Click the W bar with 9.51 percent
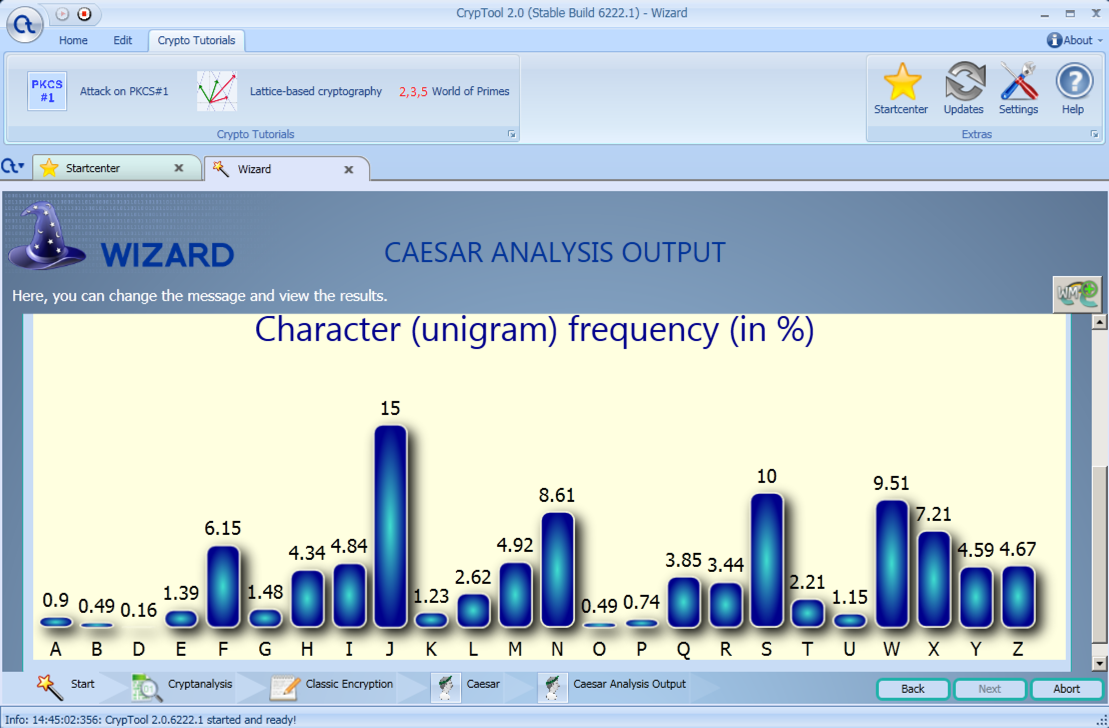1109x728 pixels. pos(892,563)
